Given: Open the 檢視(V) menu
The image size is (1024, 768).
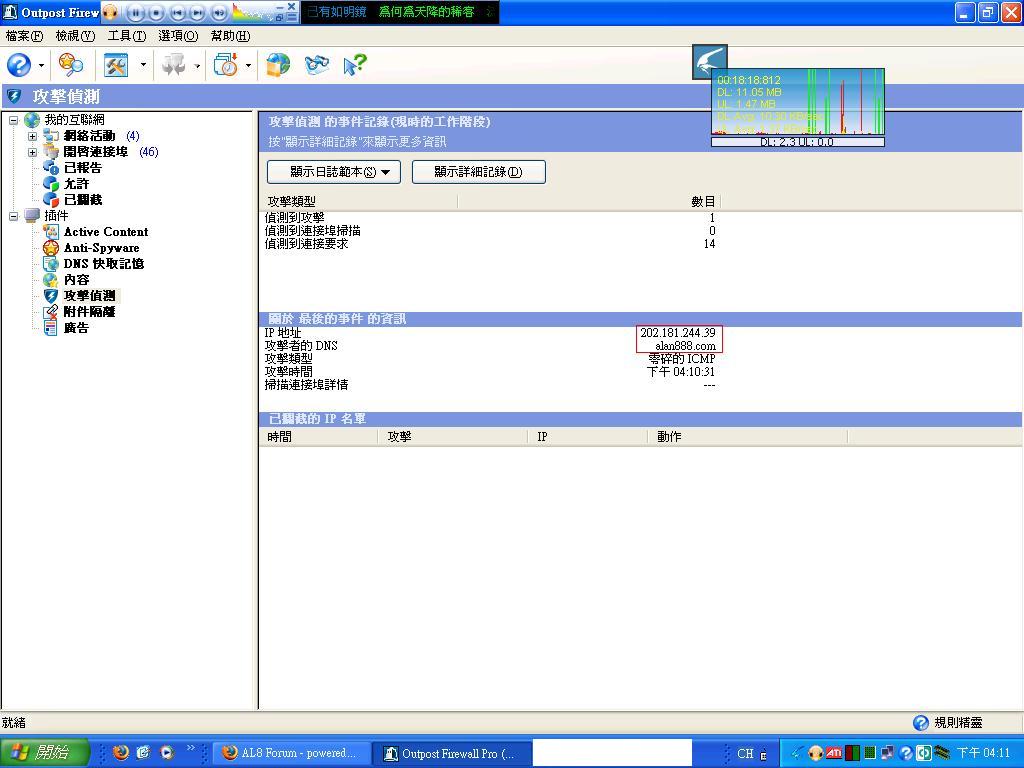Looking at the screenshot, I should (x=75, y=36).
